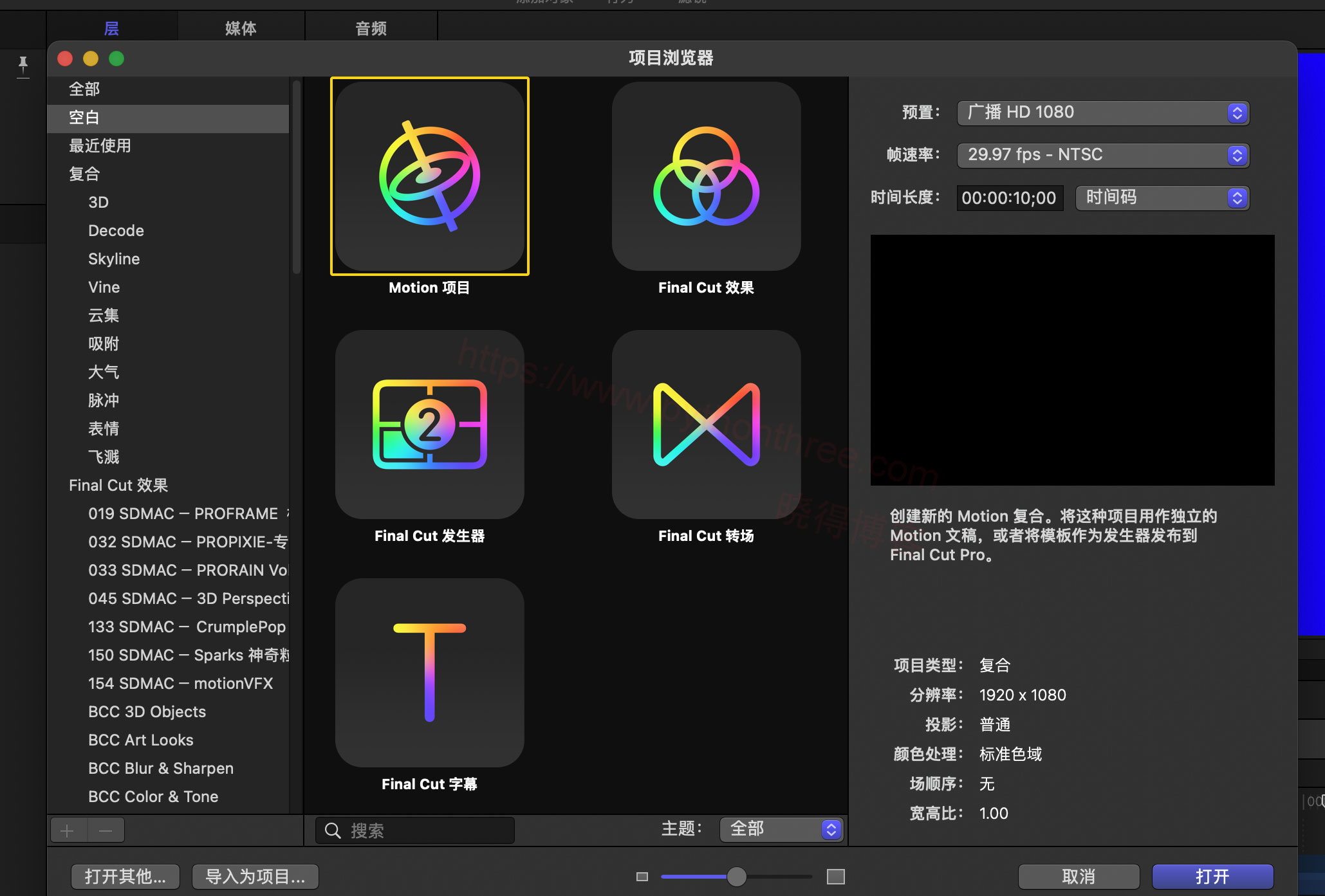Select 全部 in the sidebar

(x=169, y=89)
